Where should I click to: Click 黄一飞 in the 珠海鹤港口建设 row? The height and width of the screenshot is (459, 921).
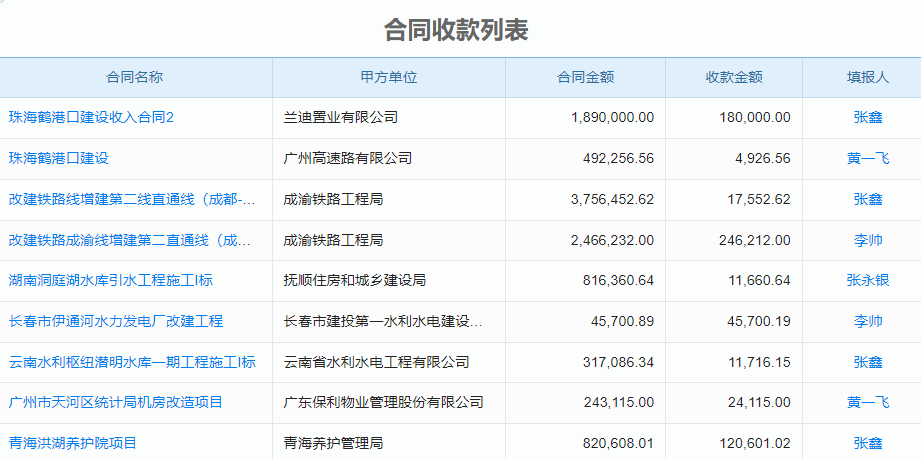click(867, 158)
